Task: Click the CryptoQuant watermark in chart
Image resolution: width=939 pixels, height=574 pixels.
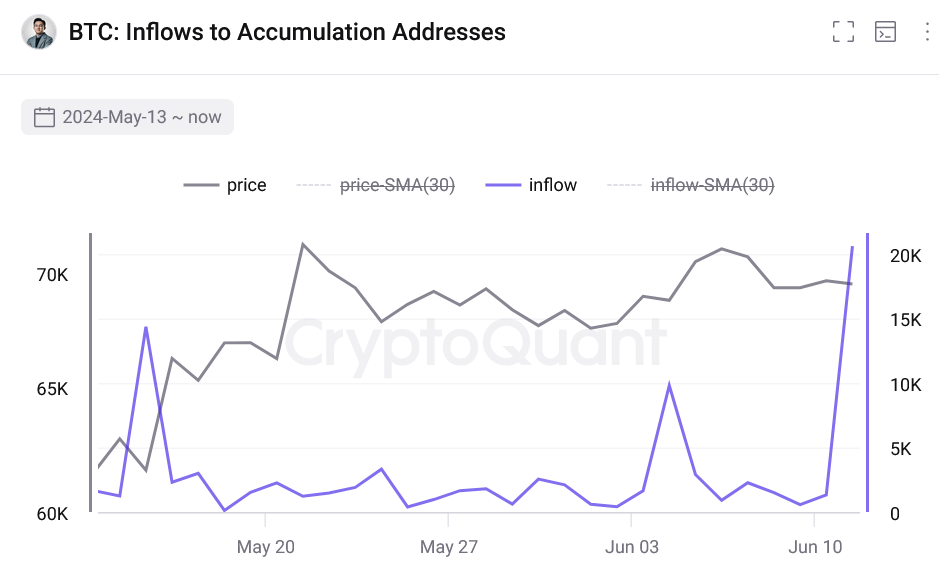Action: [475, 343]
